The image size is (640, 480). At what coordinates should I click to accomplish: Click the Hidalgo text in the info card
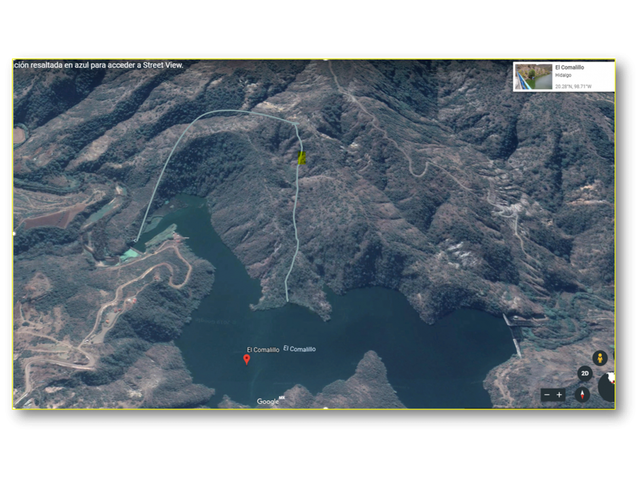click(x=563, y=76)
